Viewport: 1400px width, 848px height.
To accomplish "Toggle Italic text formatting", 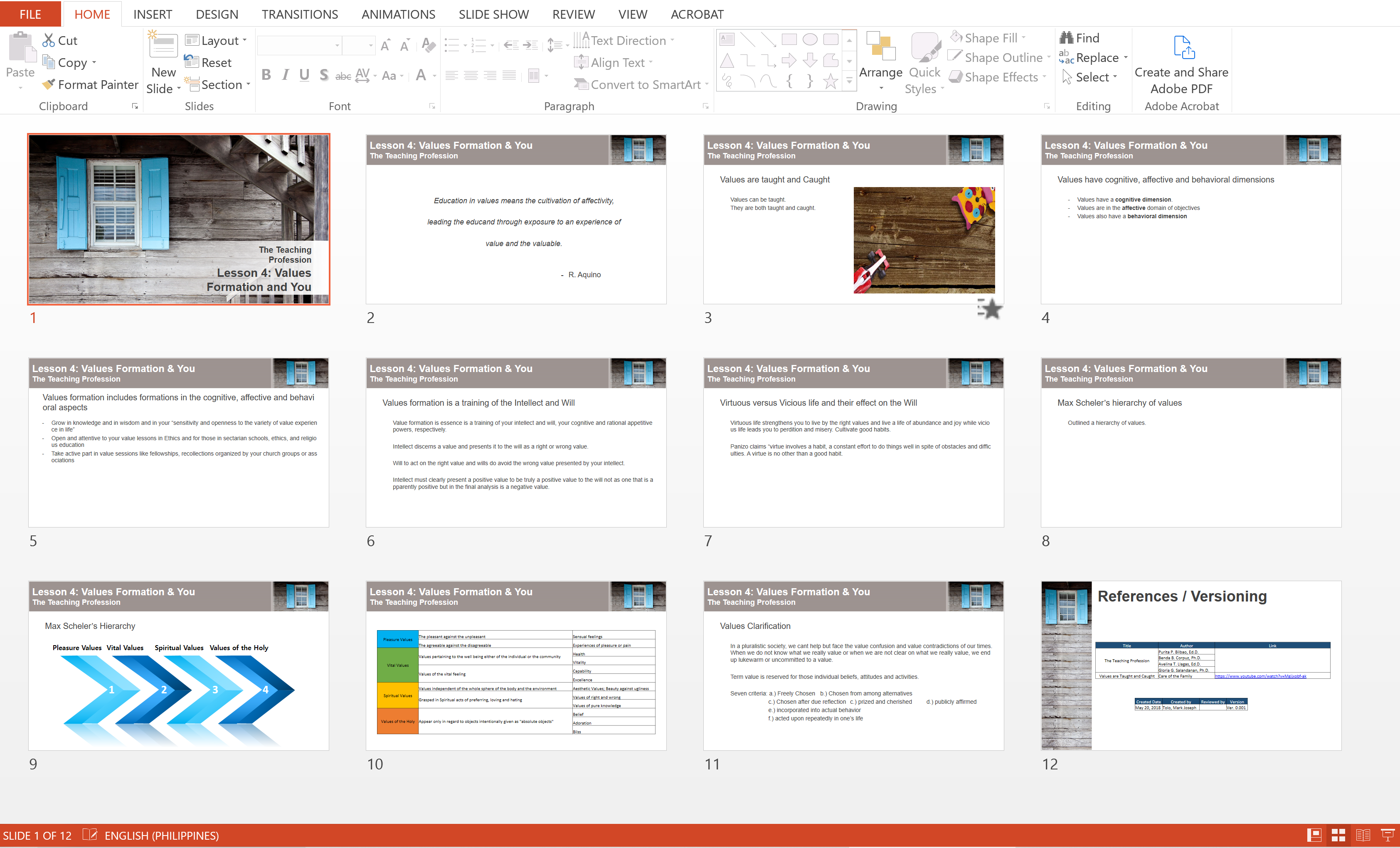I will [x=285, y=75].
